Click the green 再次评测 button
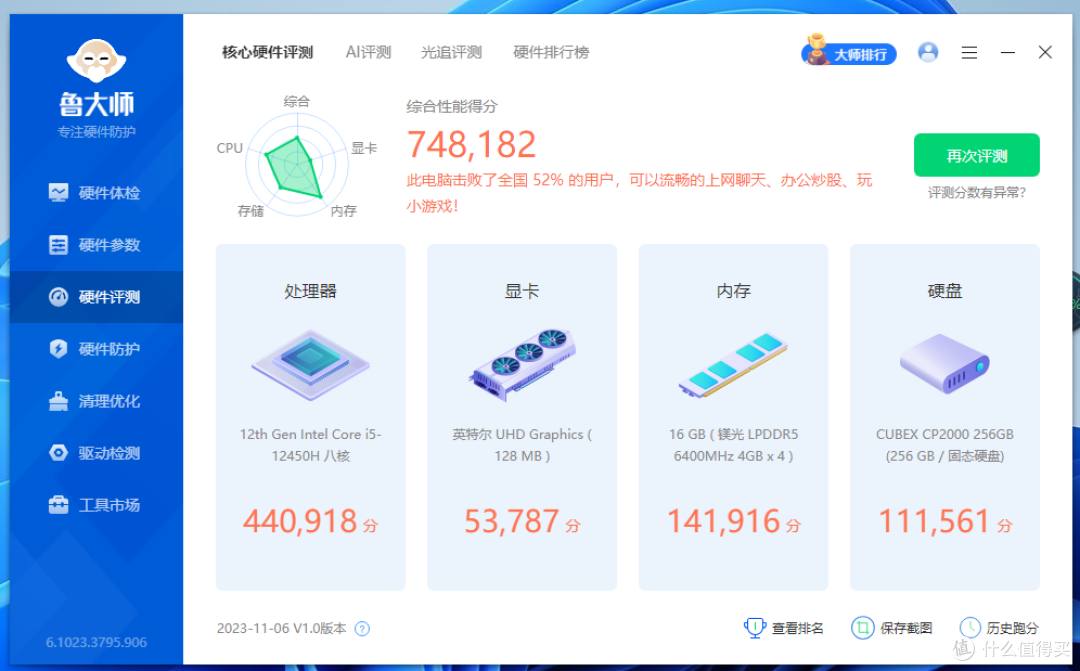Image resolution: width=1080 pixels, height=671 pixels. pyautogui.click(x=976, y=155)
